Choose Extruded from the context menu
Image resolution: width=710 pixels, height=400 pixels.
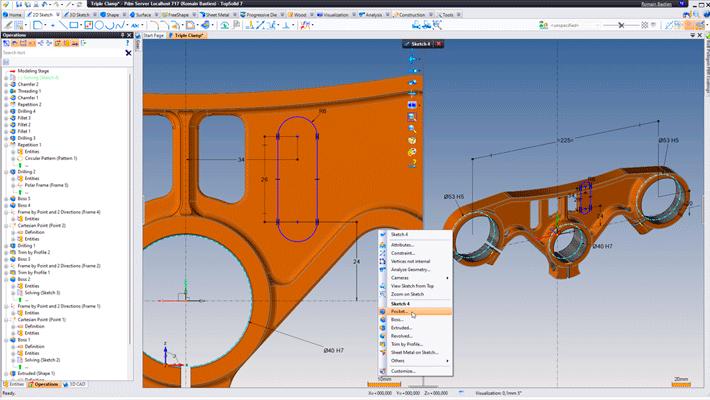point(402,327)
